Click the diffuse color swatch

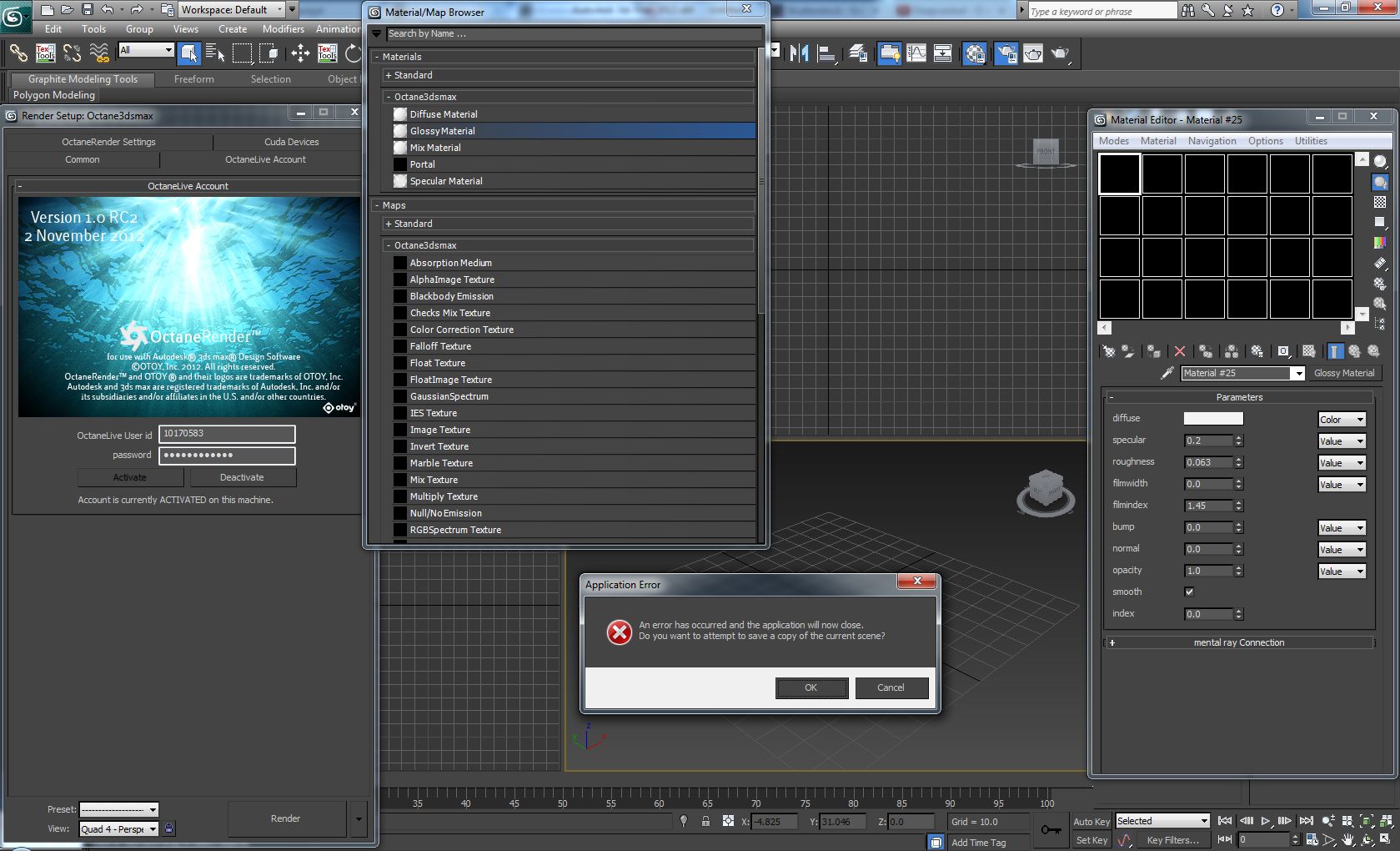click(1213, 419)
